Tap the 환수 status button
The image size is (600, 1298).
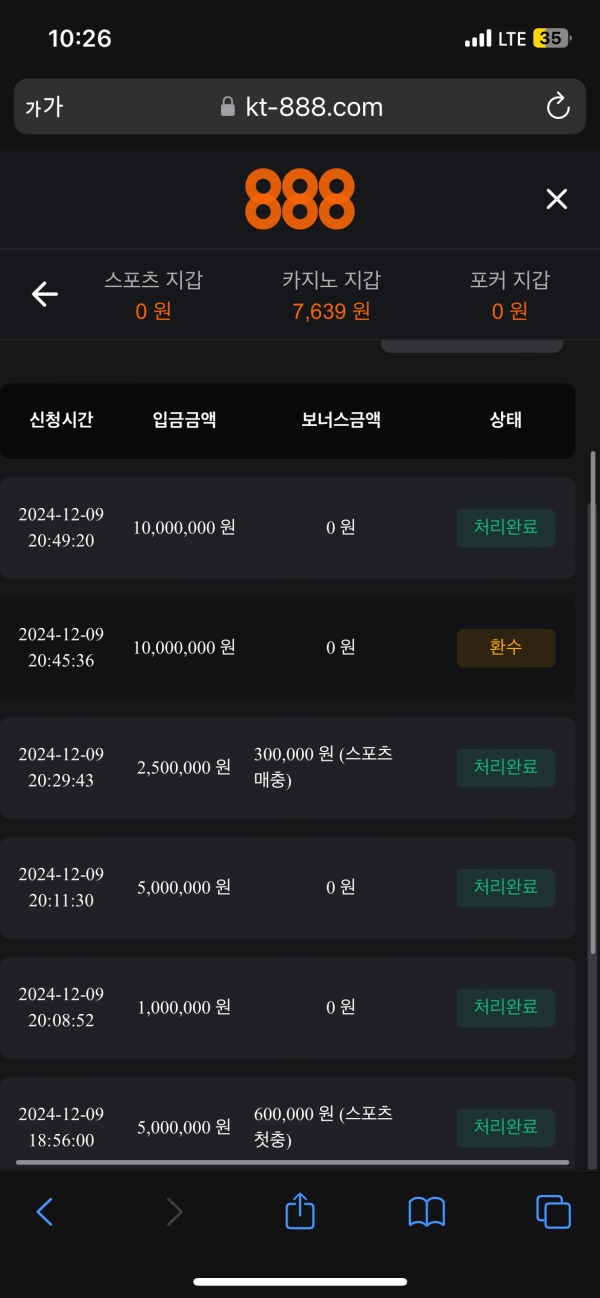[505, 647]
